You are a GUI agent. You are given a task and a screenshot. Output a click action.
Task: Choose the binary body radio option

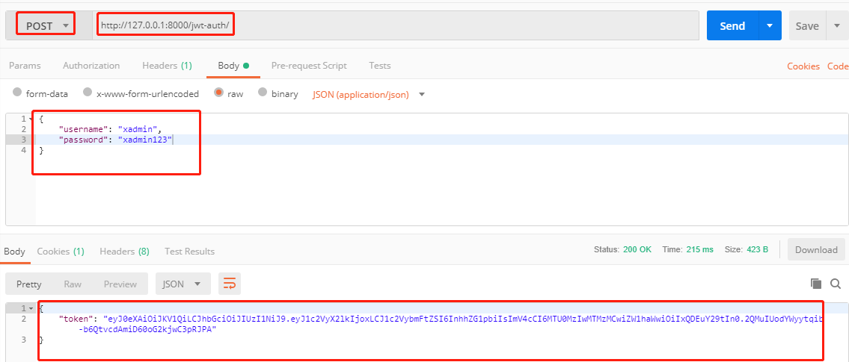(278, 93)
